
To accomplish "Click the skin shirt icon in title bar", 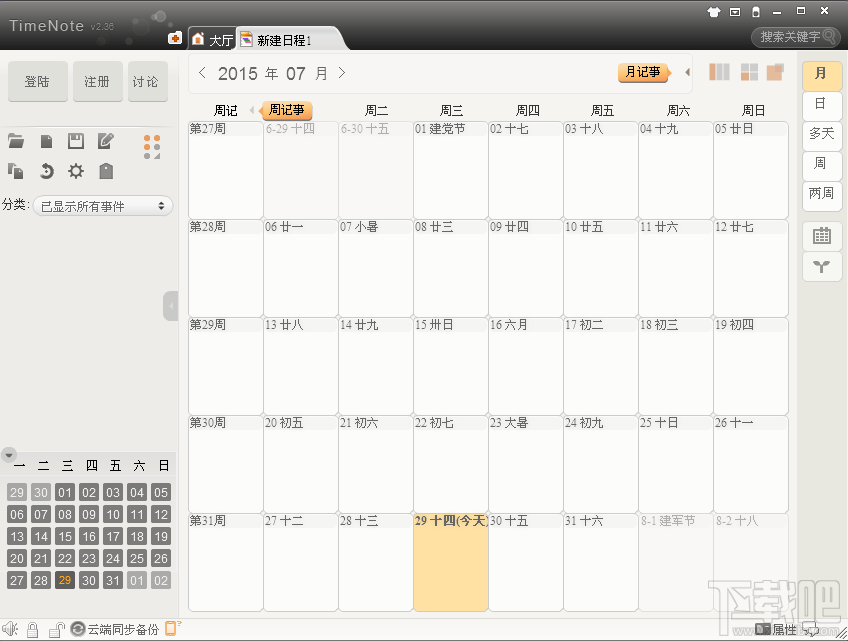I will coord(714,12).
